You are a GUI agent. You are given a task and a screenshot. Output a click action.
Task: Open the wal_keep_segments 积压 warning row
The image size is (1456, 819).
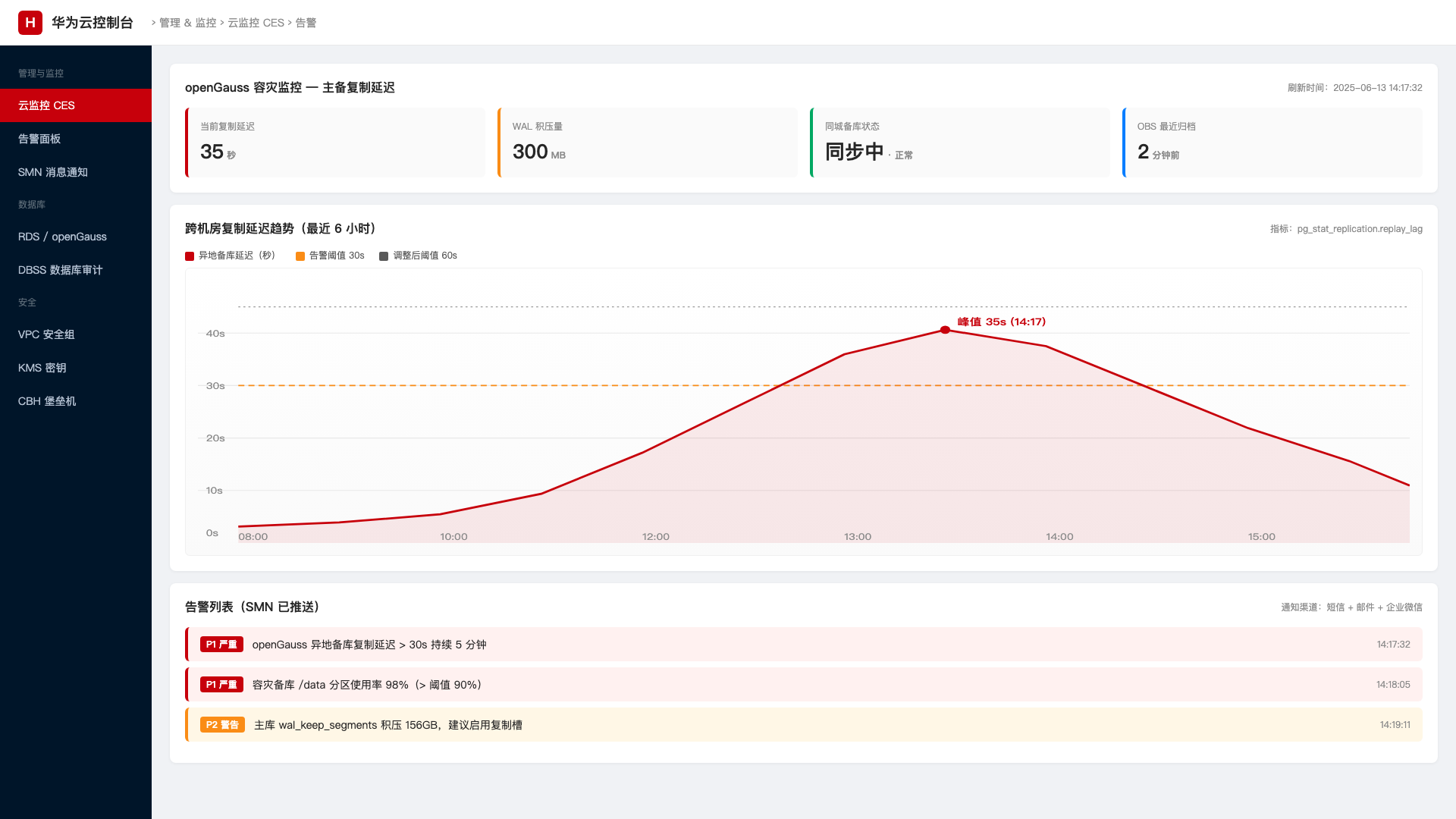point(804,725)
